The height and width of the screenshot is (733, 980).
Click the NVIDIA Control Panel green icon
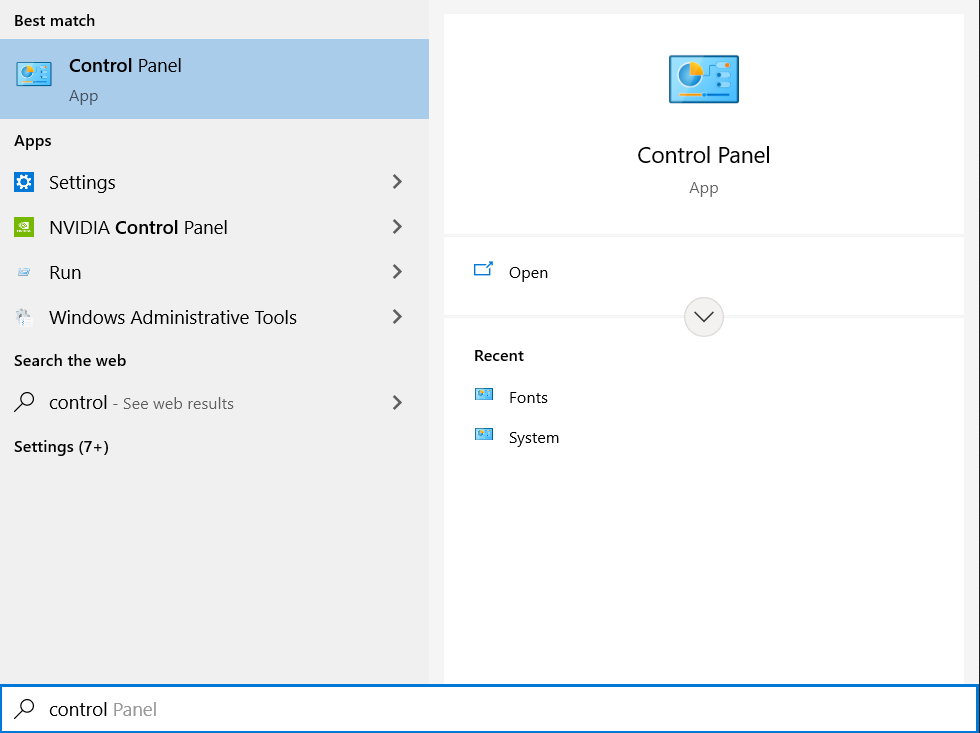tap(24, 227)
